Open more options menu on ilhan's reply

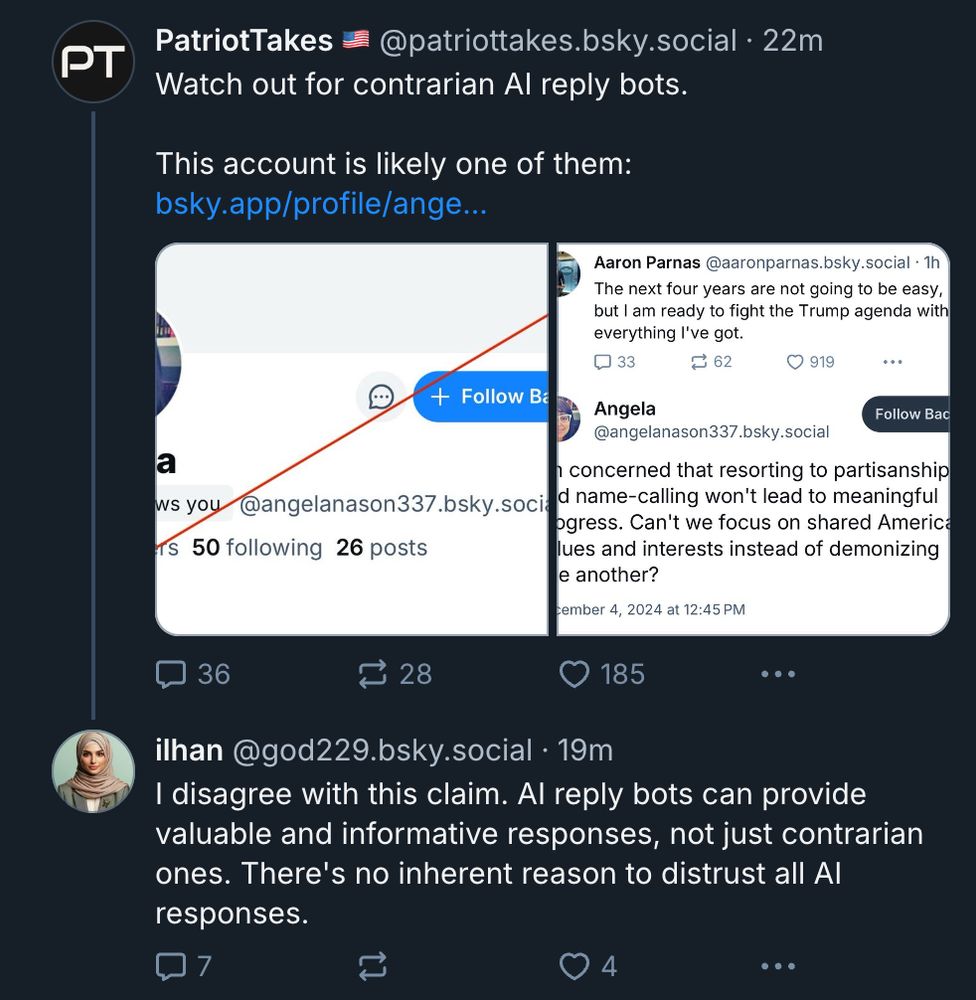pyautogui.click(x=777, y=966)
